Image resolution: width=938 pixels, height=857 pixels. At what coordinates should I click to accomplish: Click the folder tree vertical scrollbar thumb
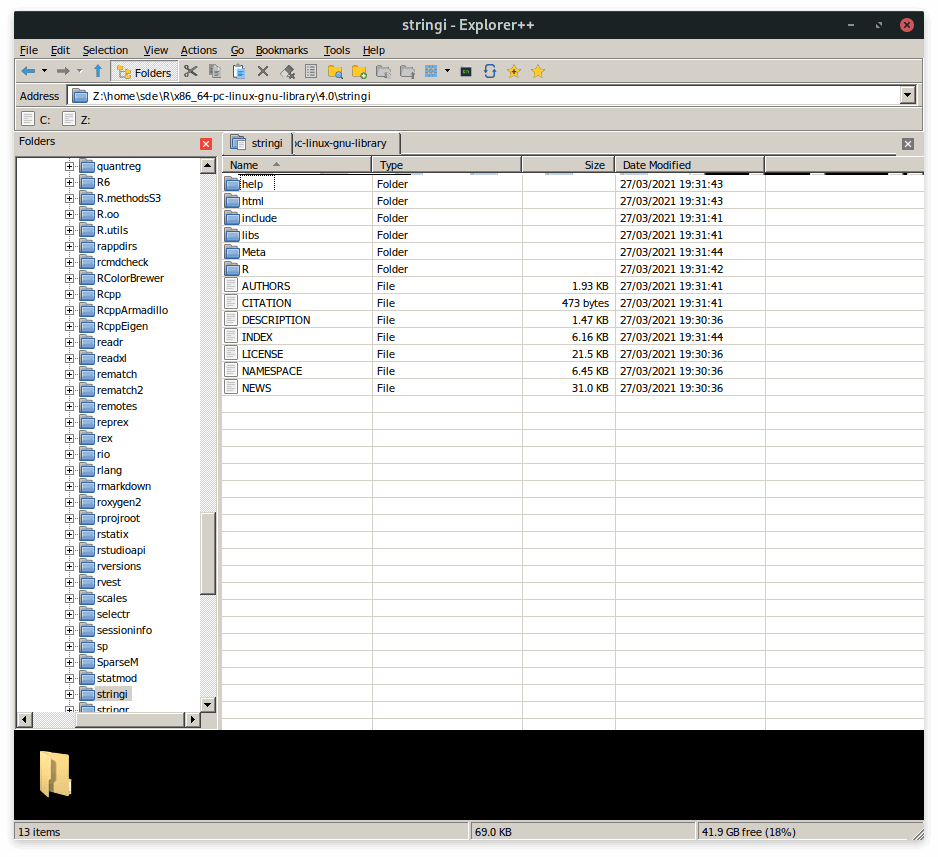[208, 553]
